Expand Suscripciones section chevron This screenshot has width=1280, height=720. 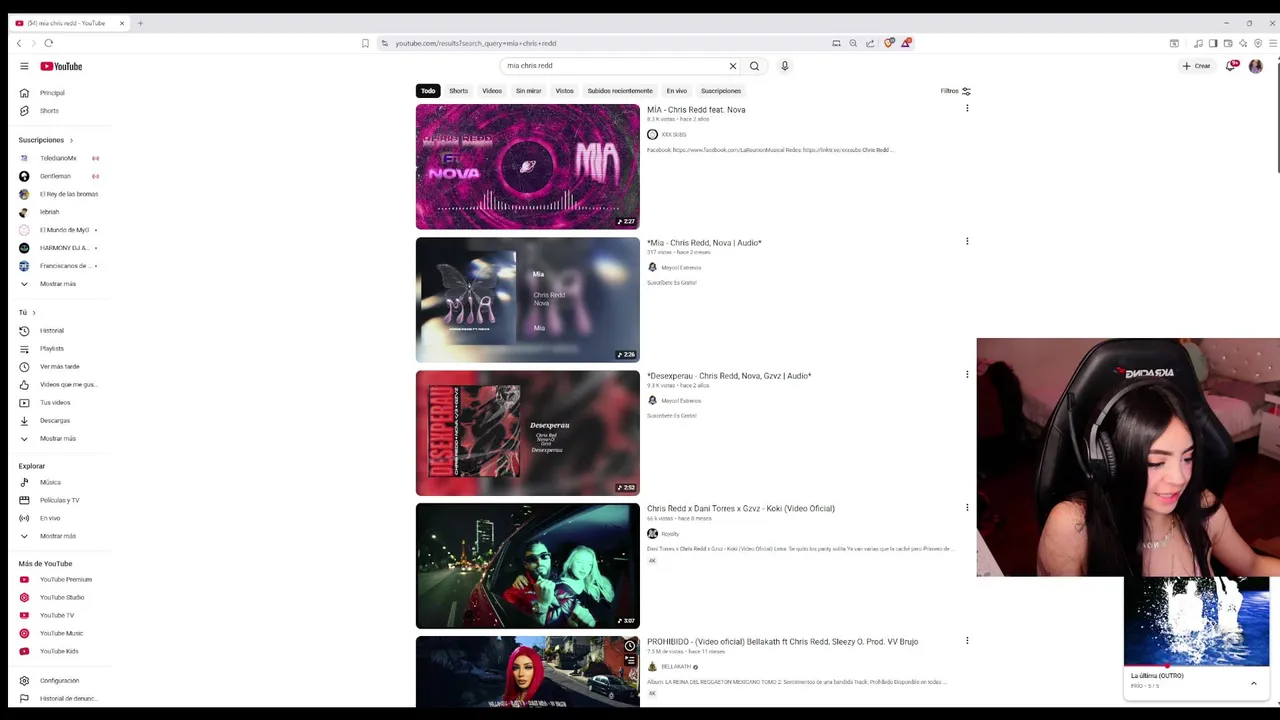coord(71,140)
